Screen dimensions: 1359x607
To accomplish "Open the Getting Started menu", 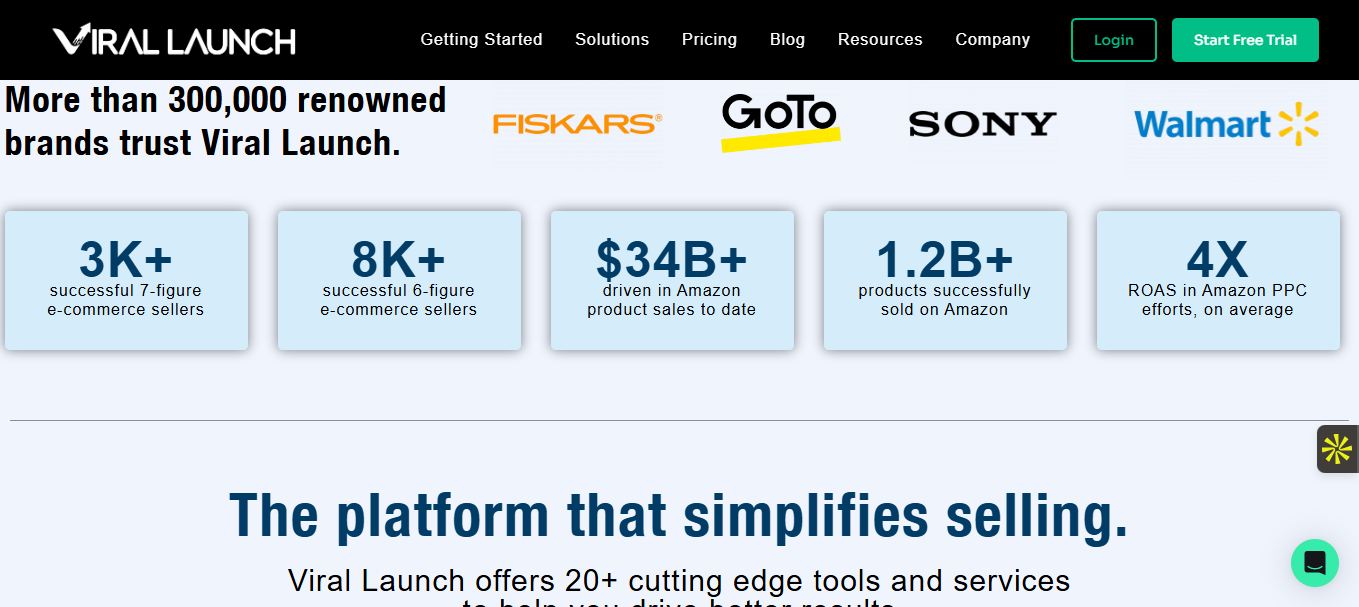I will tap(481, 40).
